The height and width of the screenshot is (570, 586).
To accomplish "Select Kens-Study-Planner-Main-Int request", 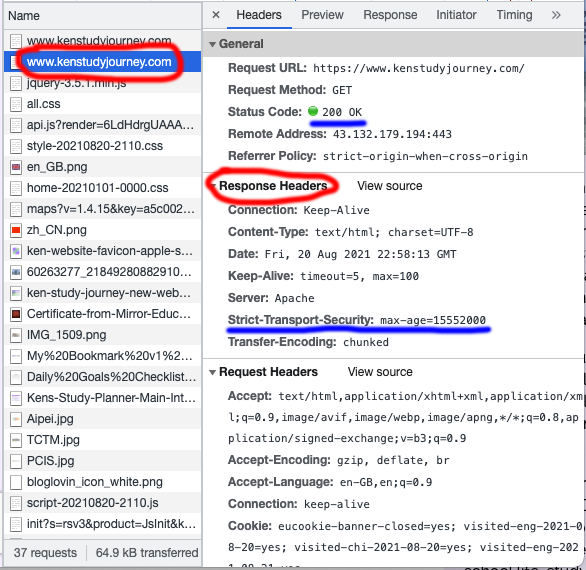I will [103, 398].
